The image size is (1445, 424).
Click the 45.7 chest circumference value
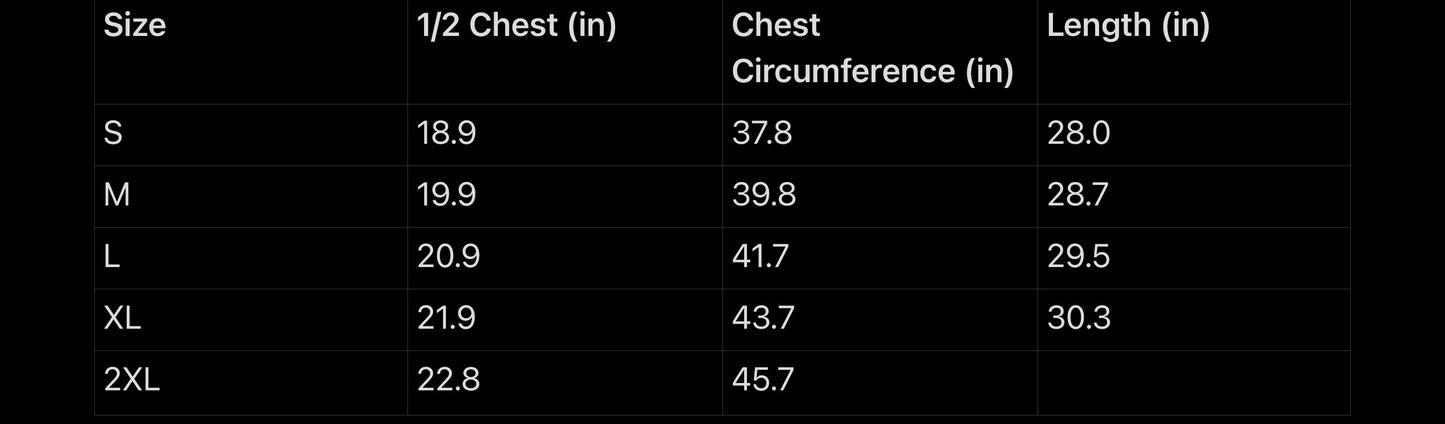click(x=763, y=380)
